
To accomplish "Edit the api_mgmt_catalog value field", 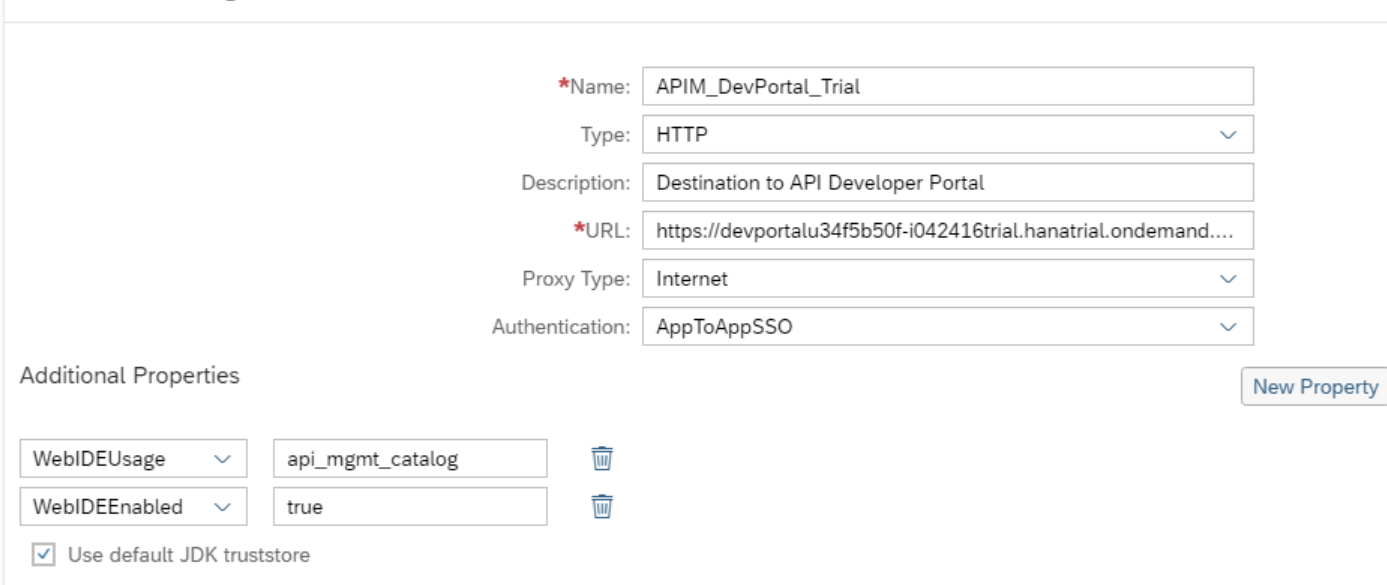I will click(x=410, y=458).
